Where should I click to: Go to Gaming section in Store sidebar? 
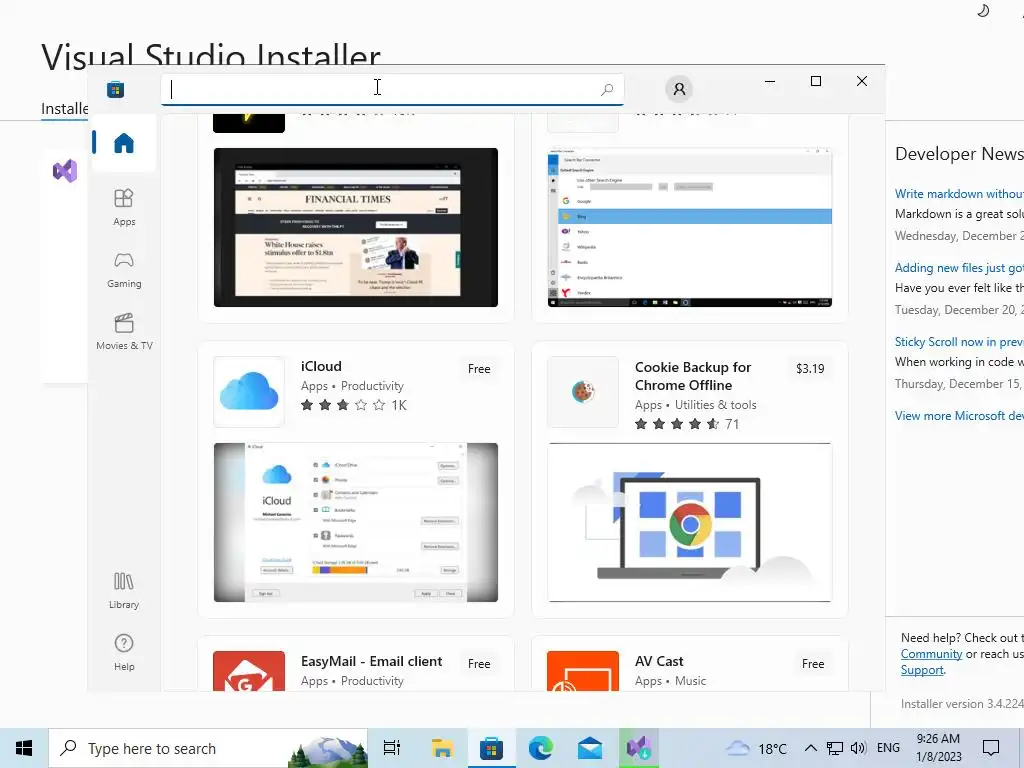point(123,269)
